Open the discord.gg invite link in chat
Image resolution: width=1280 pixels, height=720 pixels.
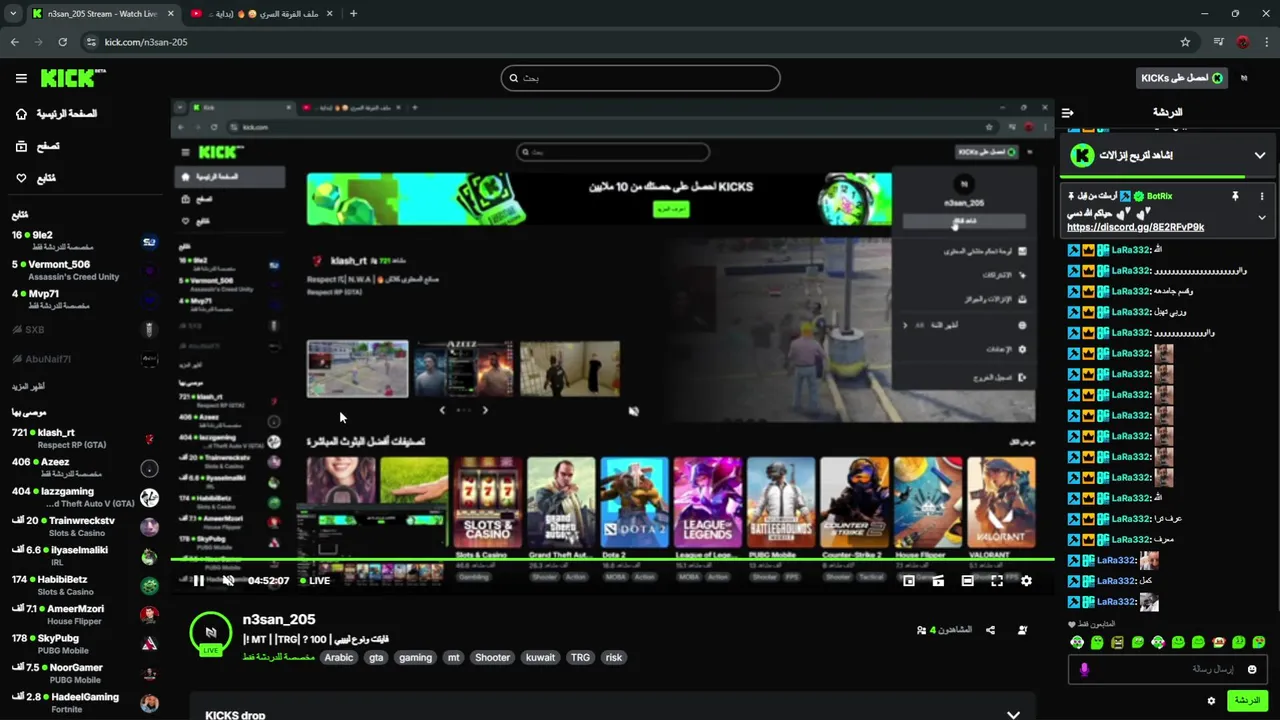point(1135,227)
